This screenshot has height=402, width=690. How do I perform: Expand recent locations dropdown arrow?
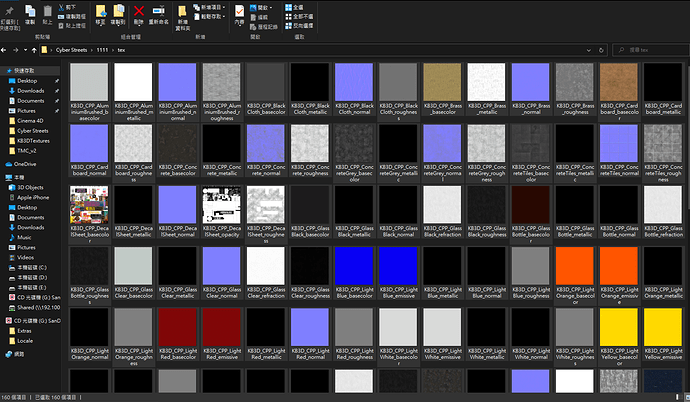25,50
